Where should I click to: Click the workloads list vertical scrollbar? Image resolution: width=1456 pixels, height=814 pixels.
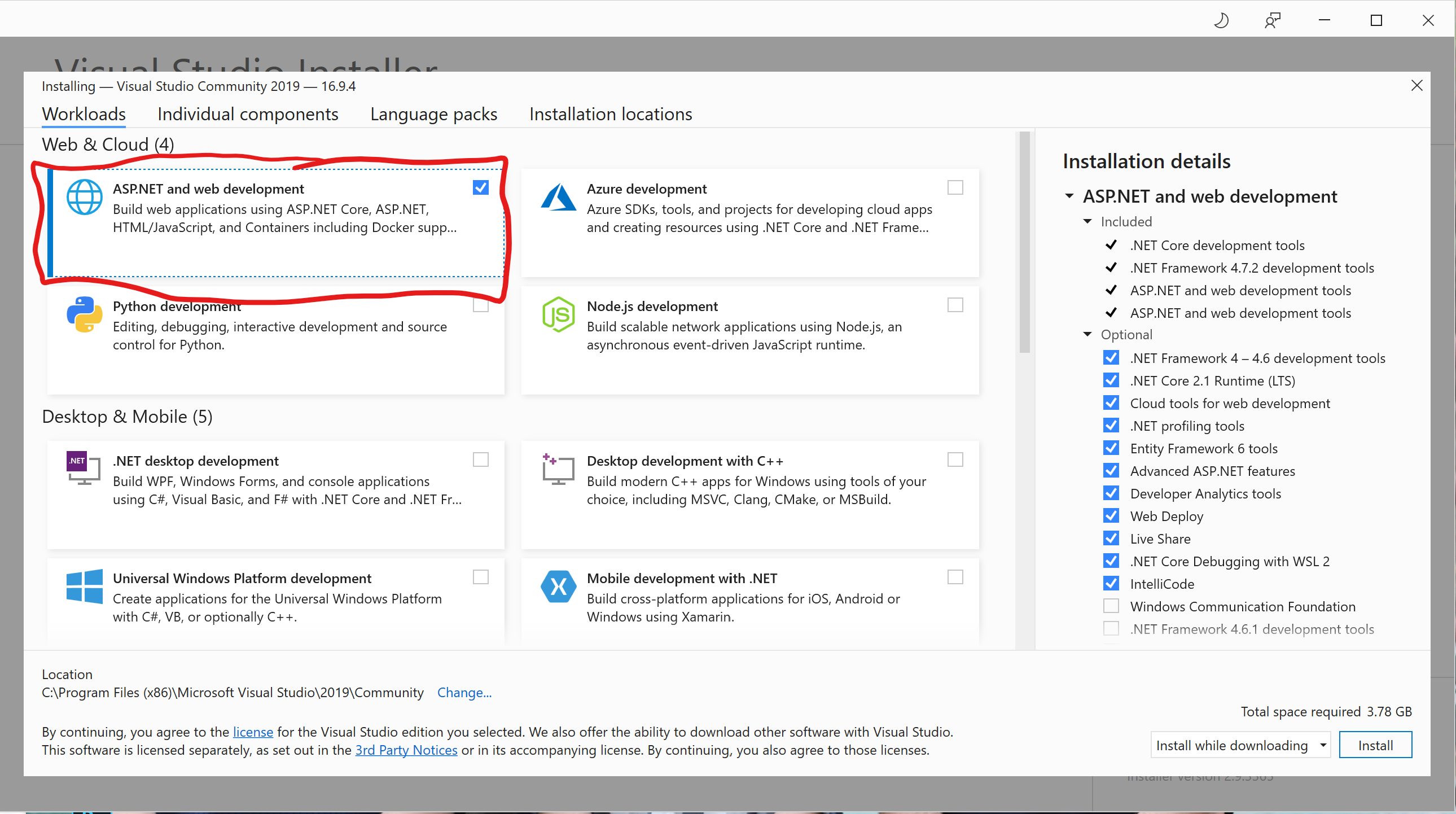click(x=1024, y=243)
